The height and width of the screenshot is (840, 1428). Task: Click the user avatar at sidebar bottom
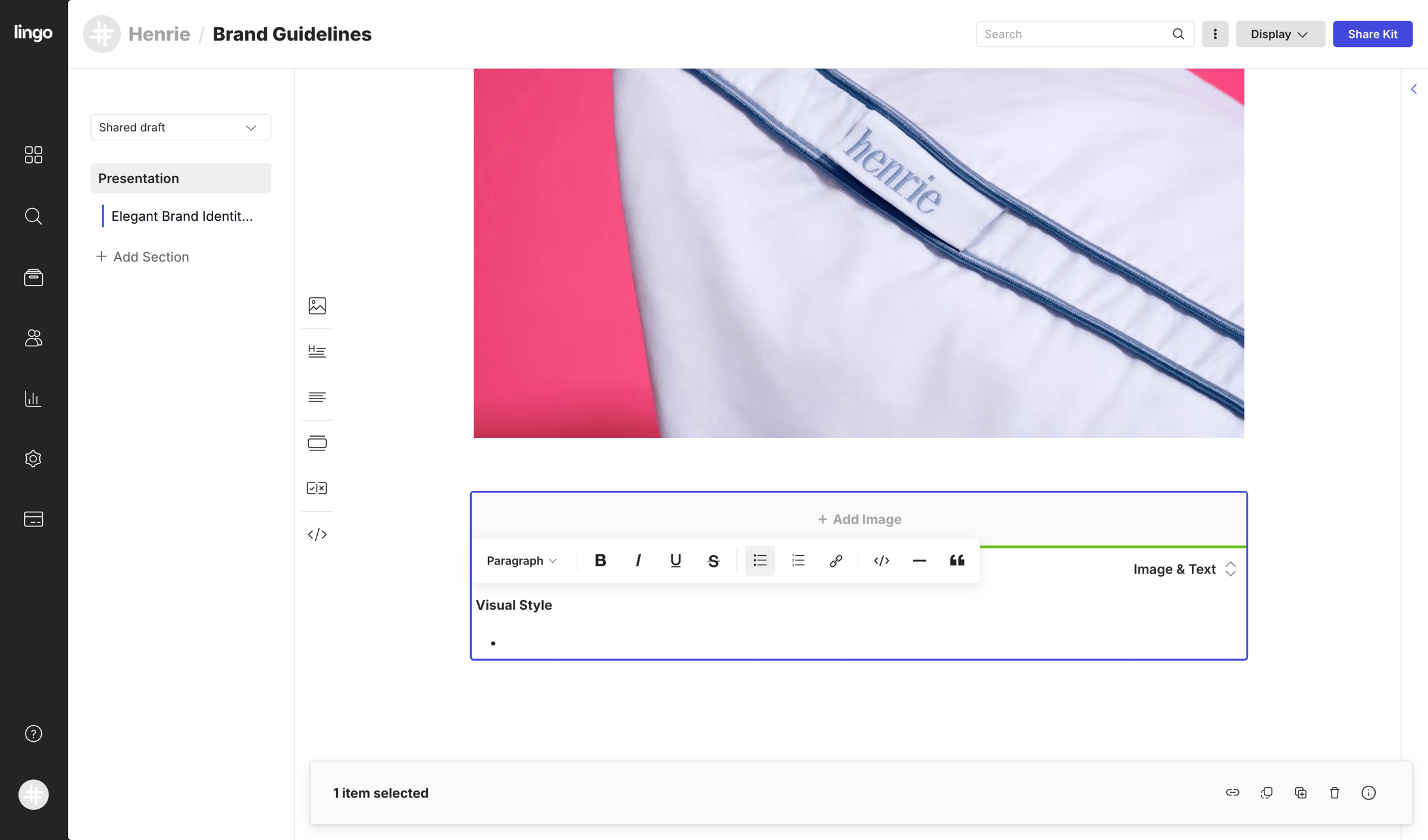coord(33,795)
